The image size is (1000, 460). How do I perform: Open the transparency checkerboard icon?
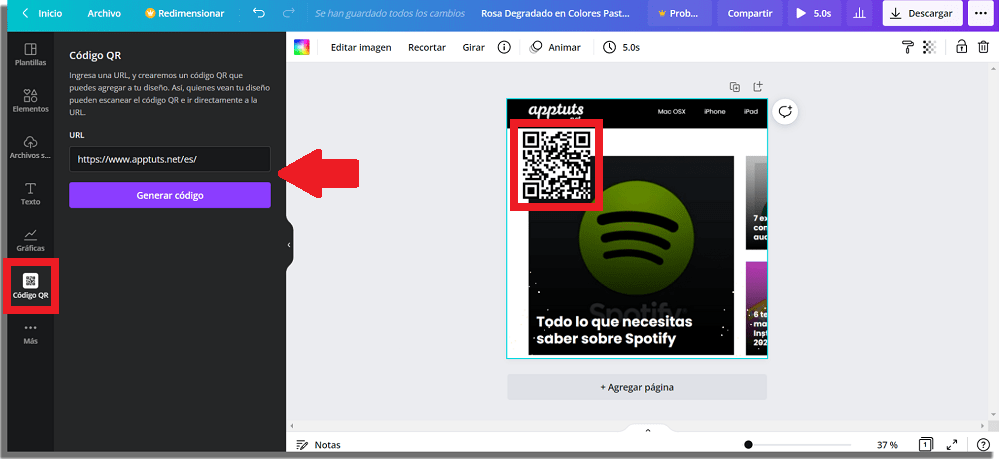(x=930, y=47)
